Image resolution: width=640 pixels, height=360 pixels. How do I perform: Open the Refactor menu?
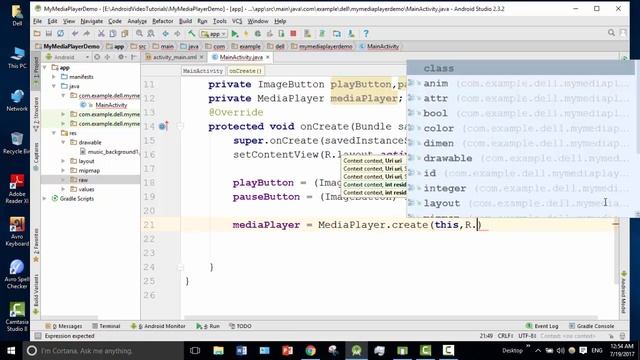(x=162, y=21)
